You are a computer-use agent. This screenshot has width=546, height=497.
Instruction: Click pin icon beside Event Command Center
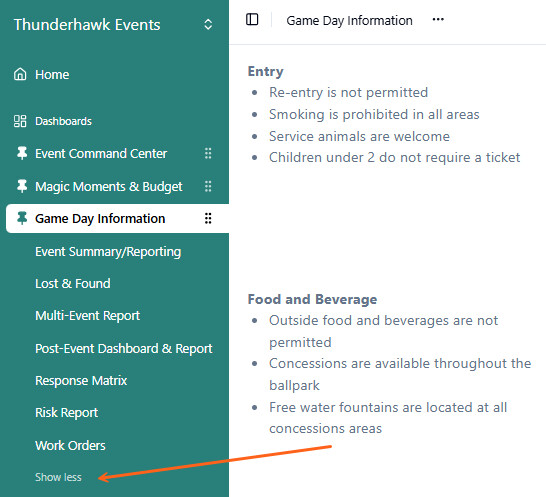point(22,153)
